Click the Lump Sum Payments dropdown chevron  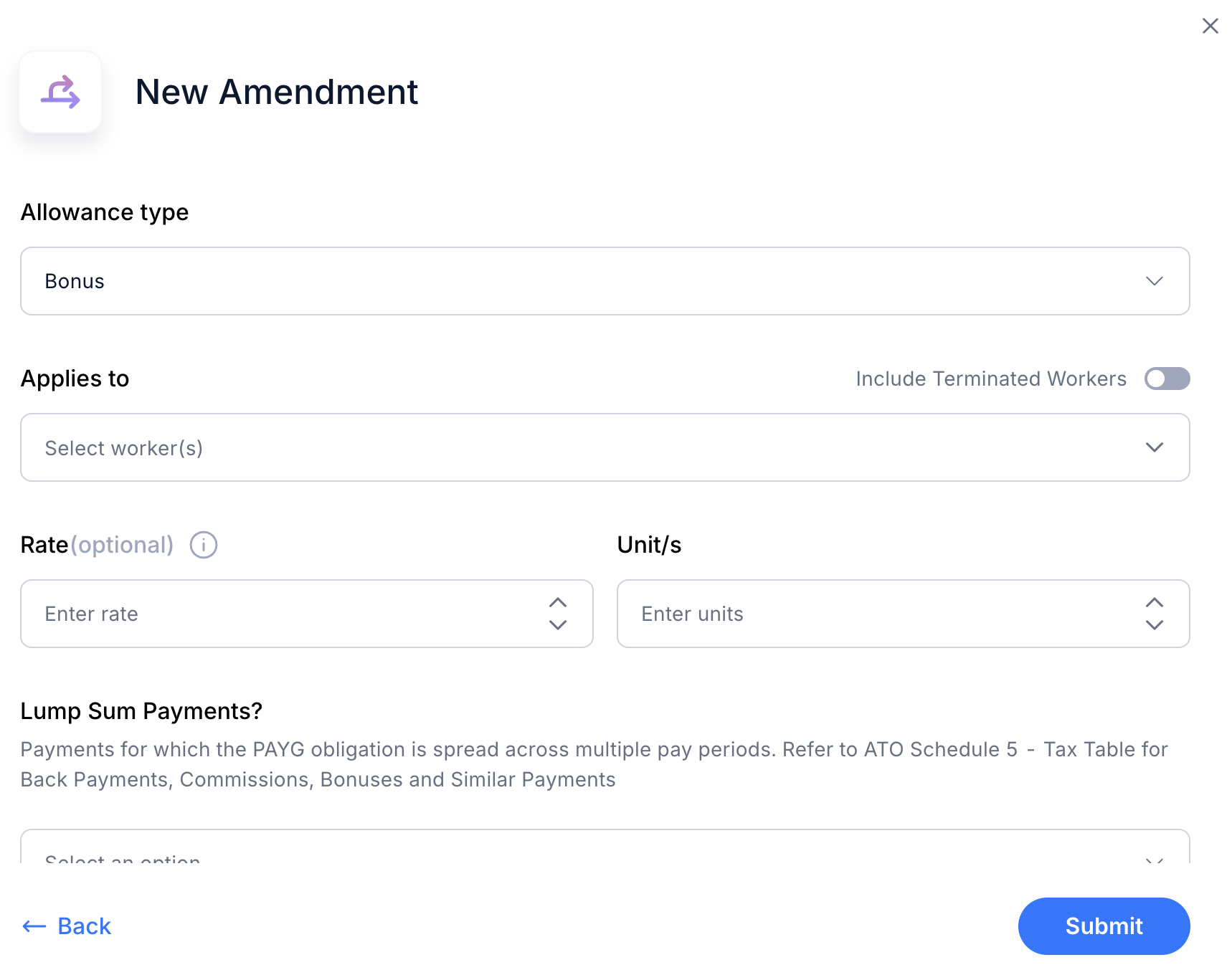coord(1155,859)
